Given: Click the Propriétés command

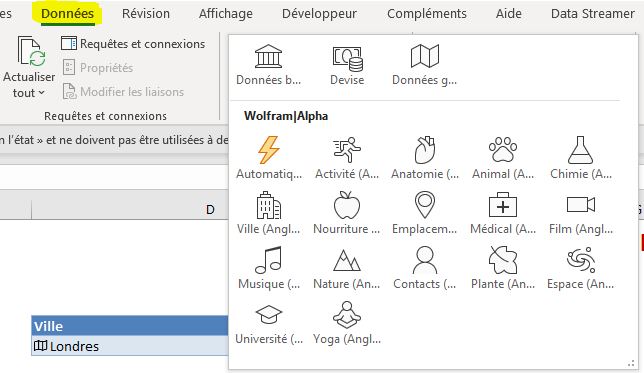Looking at the screenshot, I should click(x=98, y=67).
